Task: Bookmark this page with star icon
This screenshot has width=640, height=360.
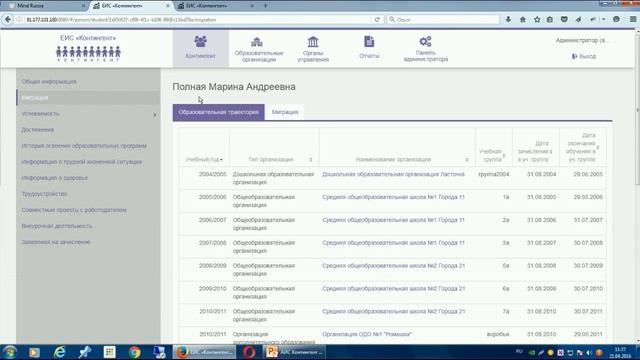Action: click(x=537, y=19)
